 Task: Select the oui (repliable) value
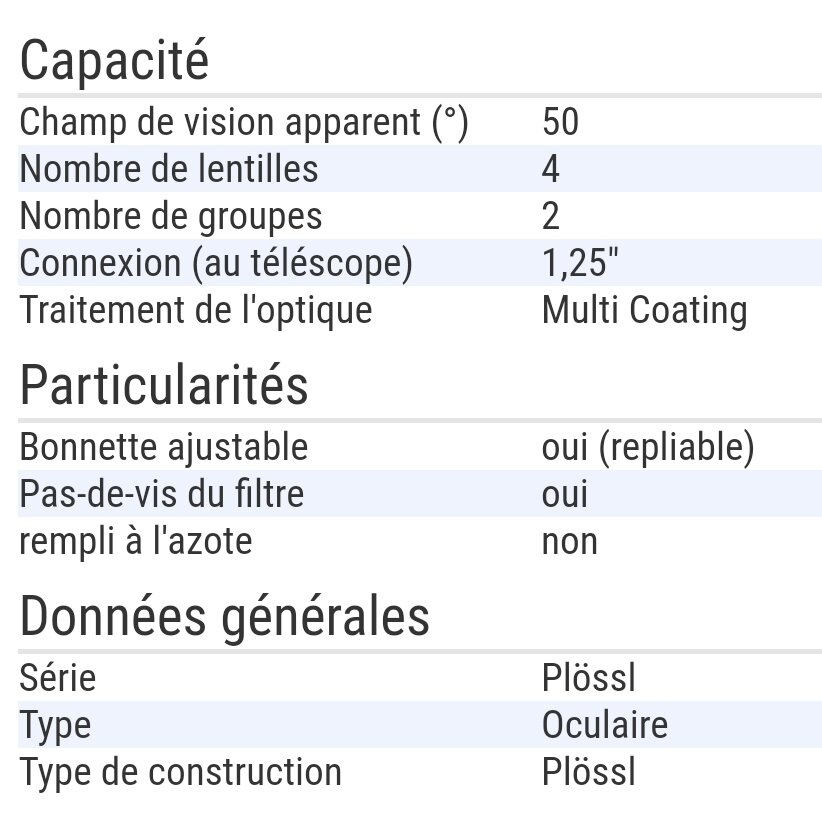point(648,447)
